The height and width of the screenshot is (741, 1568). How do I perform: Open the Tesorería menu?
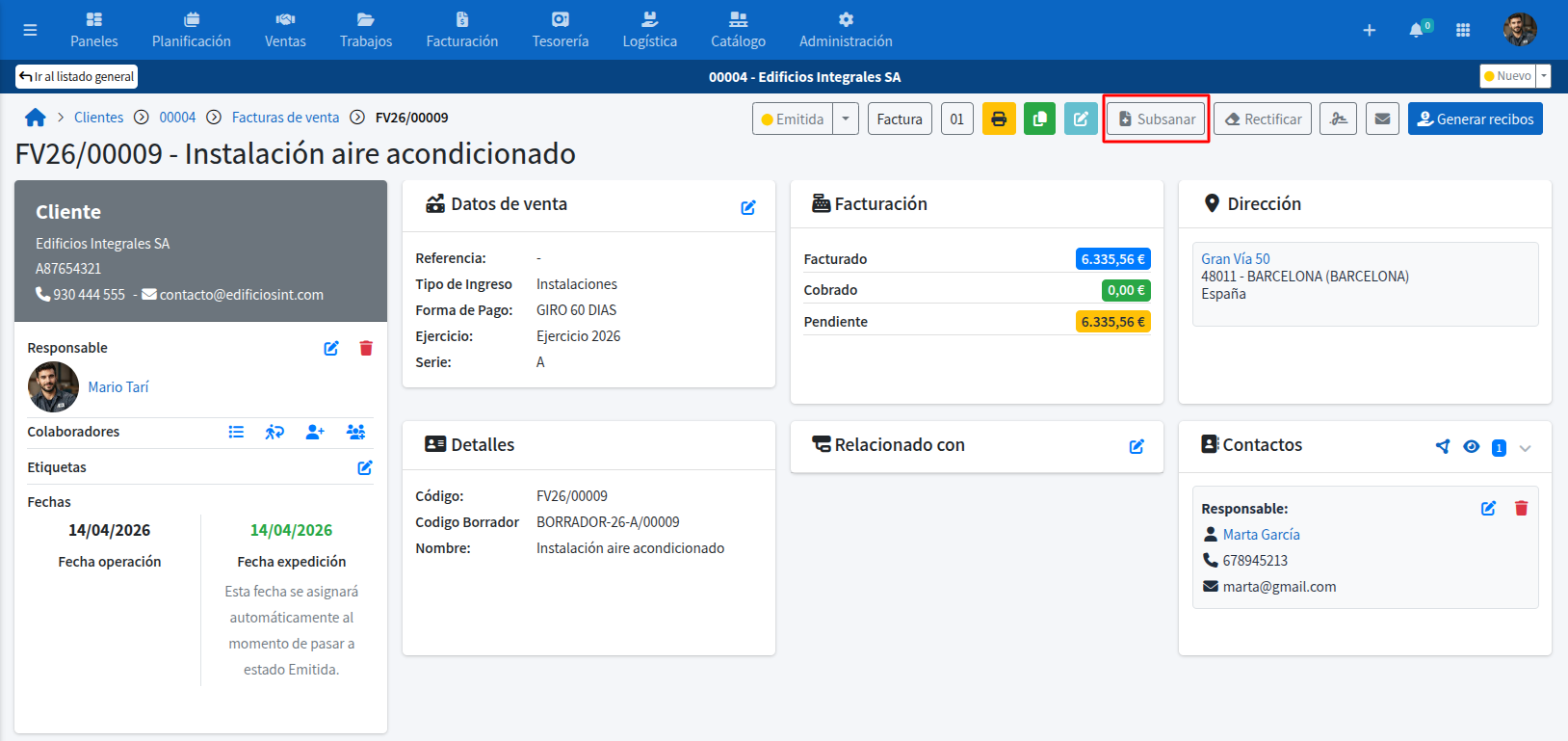tap(561, 30)
